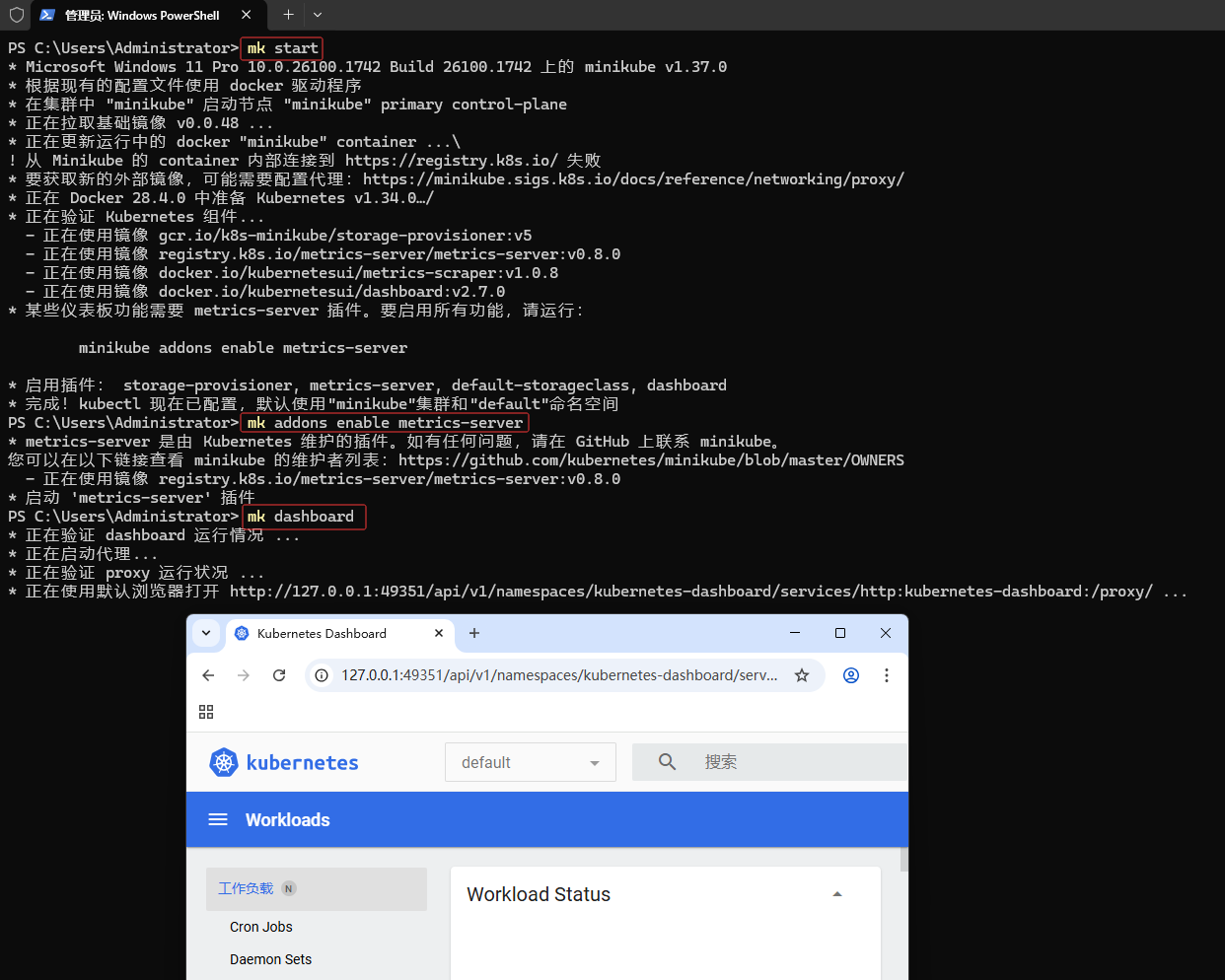Click the github OWNERS URL in terminal
Screen dimensions: 1225x980
point(651,460)
